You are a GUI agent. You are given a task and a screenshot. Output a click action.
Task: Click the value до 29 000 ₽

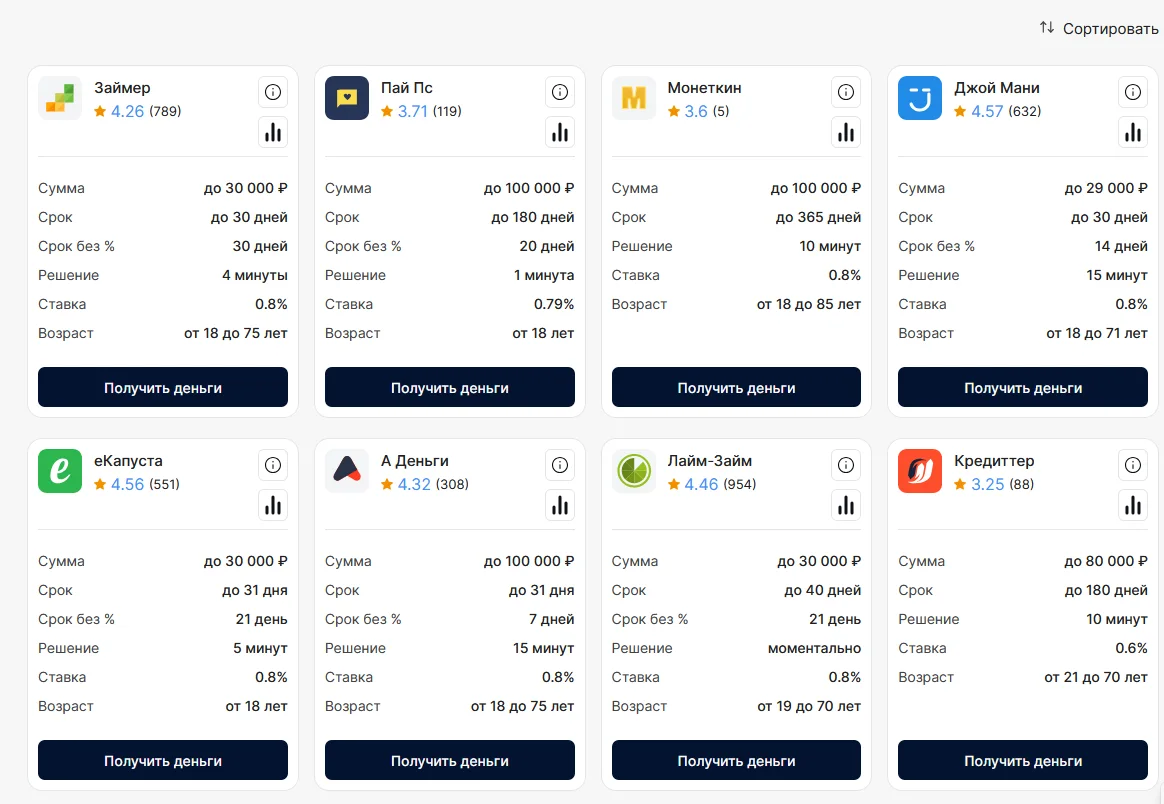[x=1106, y=188]
